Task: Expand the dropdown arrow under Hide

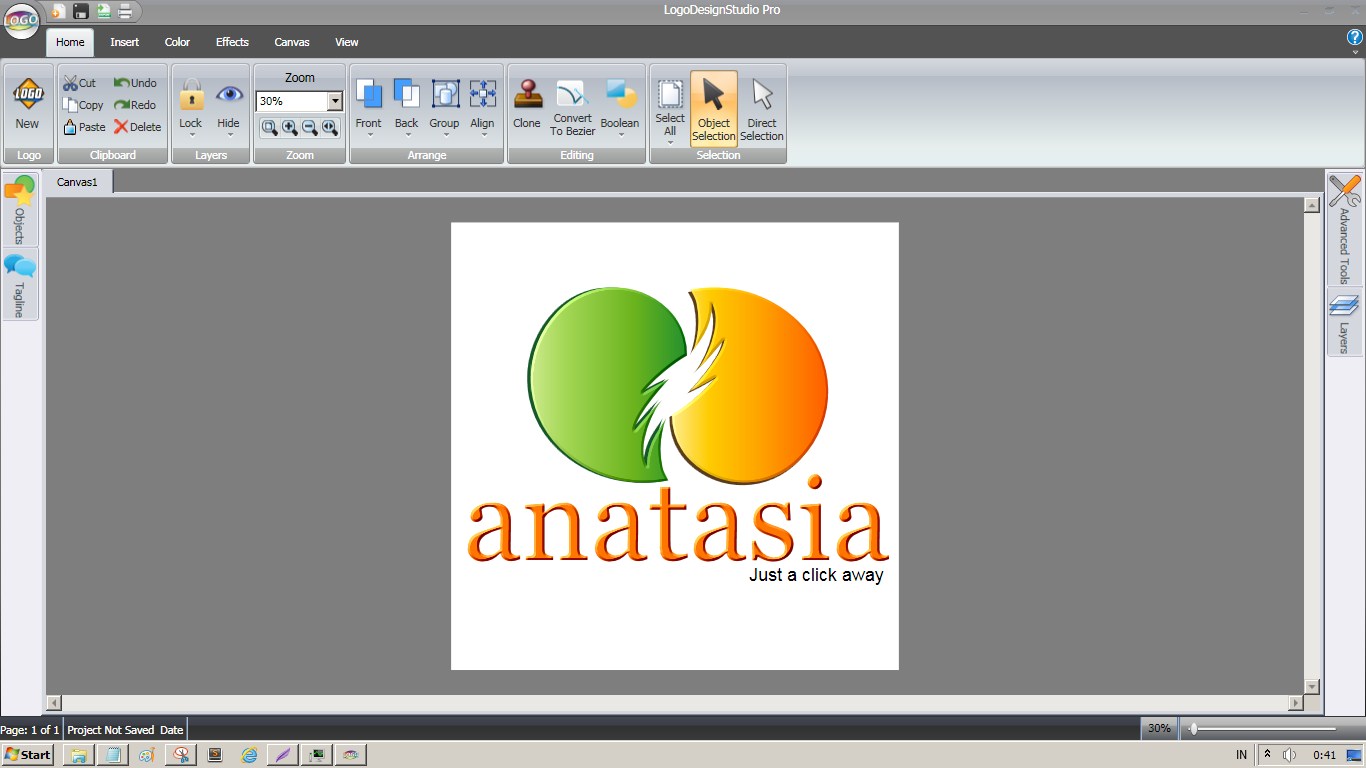Action: point(229,135)
